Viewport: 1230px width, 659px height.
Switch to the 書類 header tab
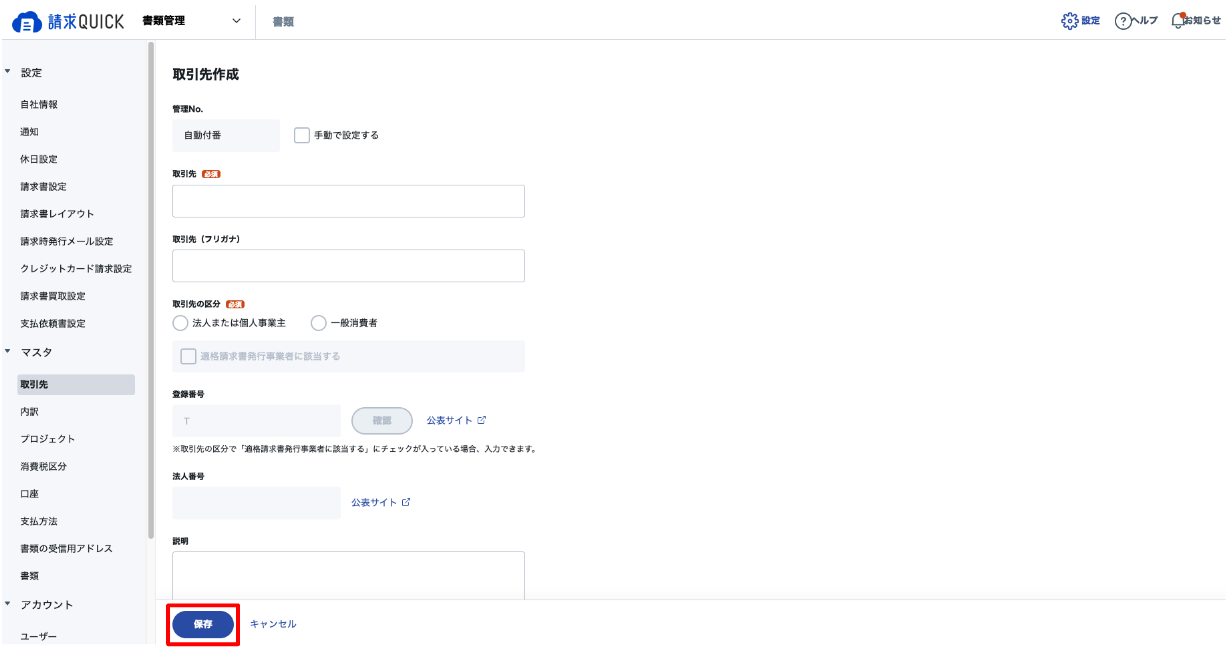[283, 21]
